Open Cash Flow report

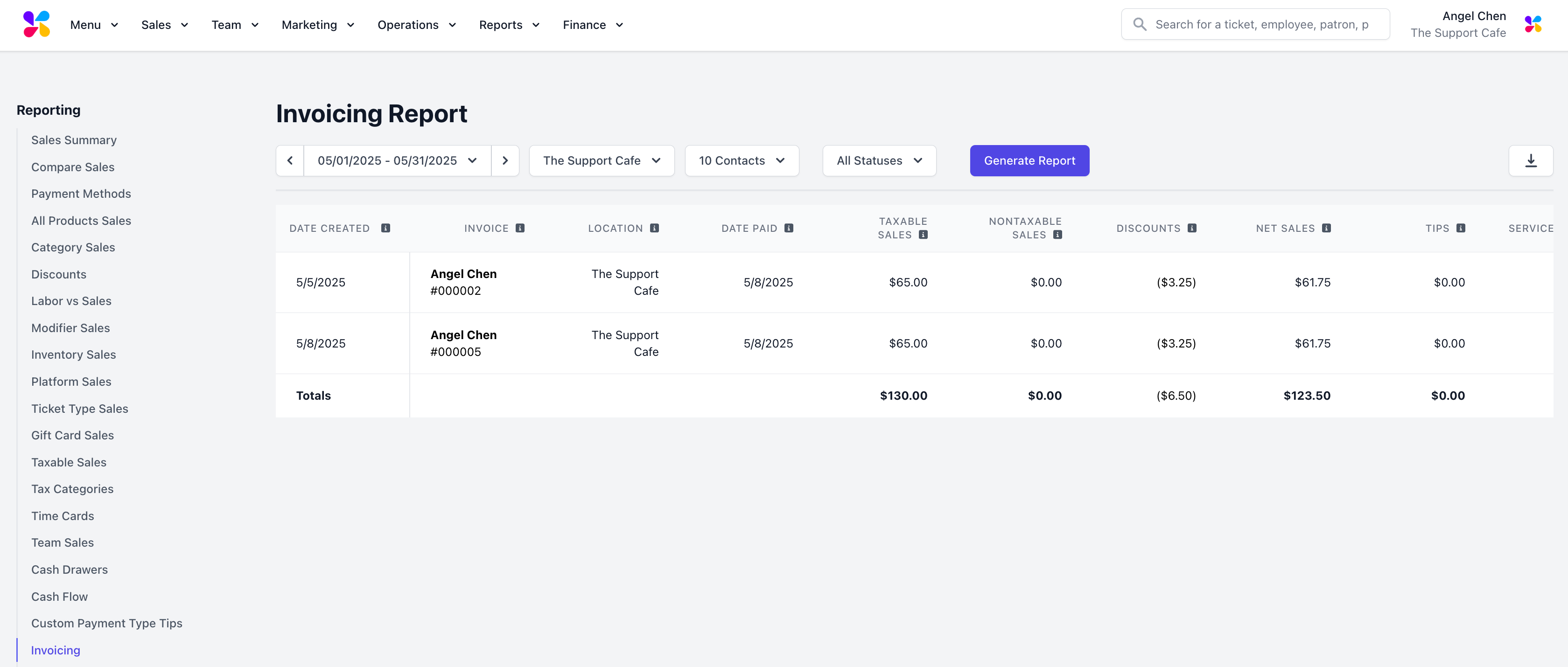click(59, 597)
